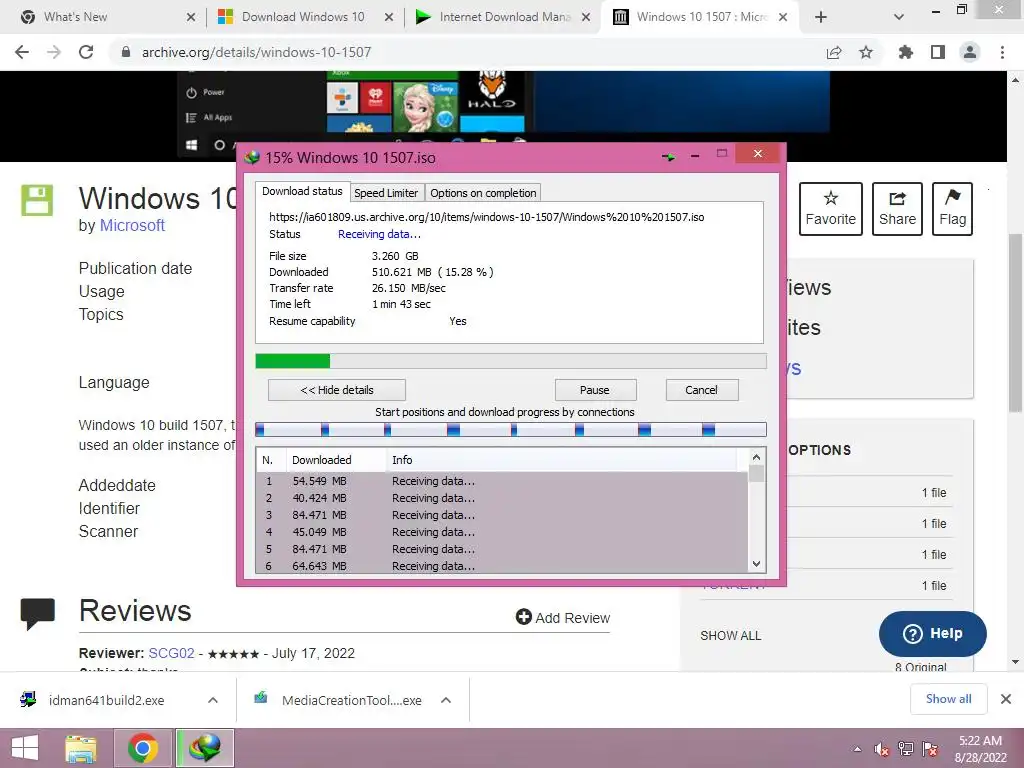Screen dimensions: 1024x768
Task: Open File Explorer from taskbar
Action: (81, 748)
